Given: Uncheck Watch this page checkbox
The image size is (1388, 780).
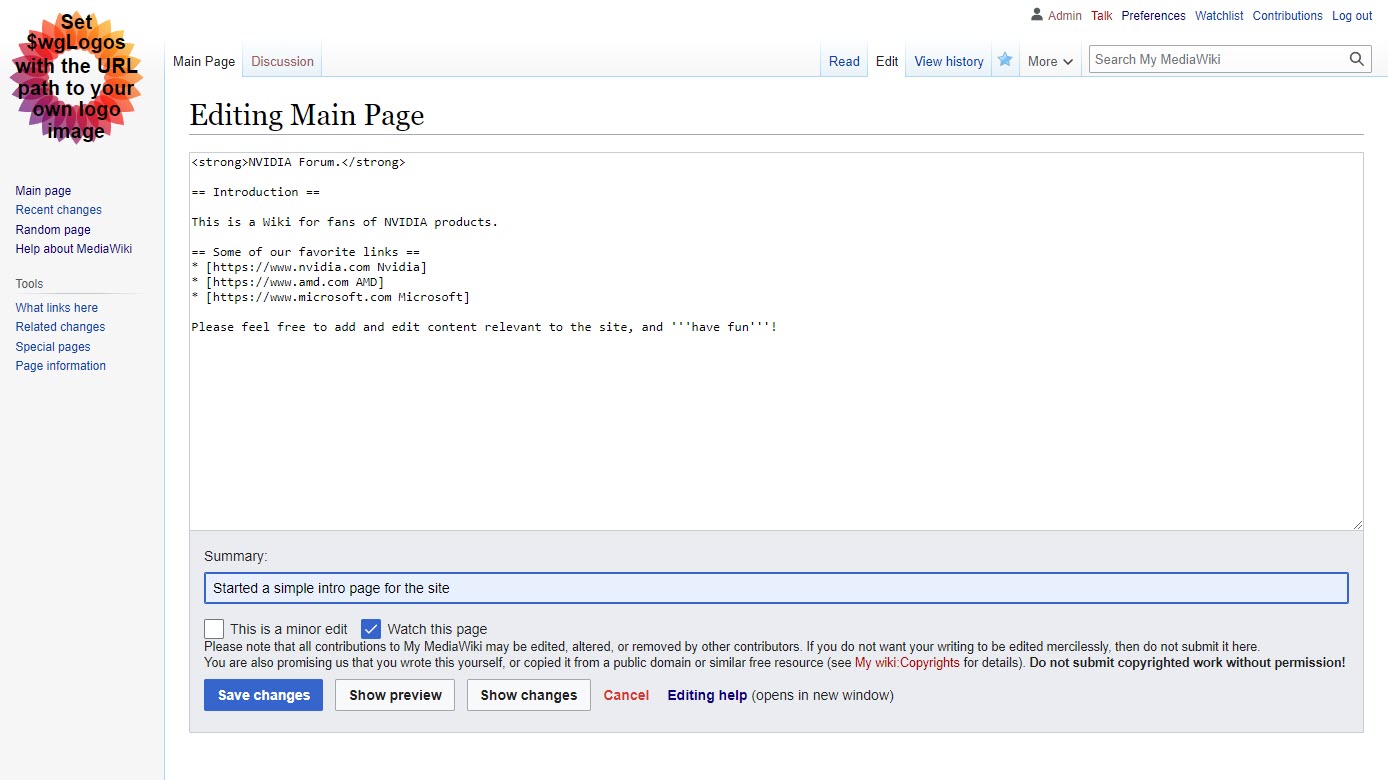Looking at the screenshot, I should 371,629.
